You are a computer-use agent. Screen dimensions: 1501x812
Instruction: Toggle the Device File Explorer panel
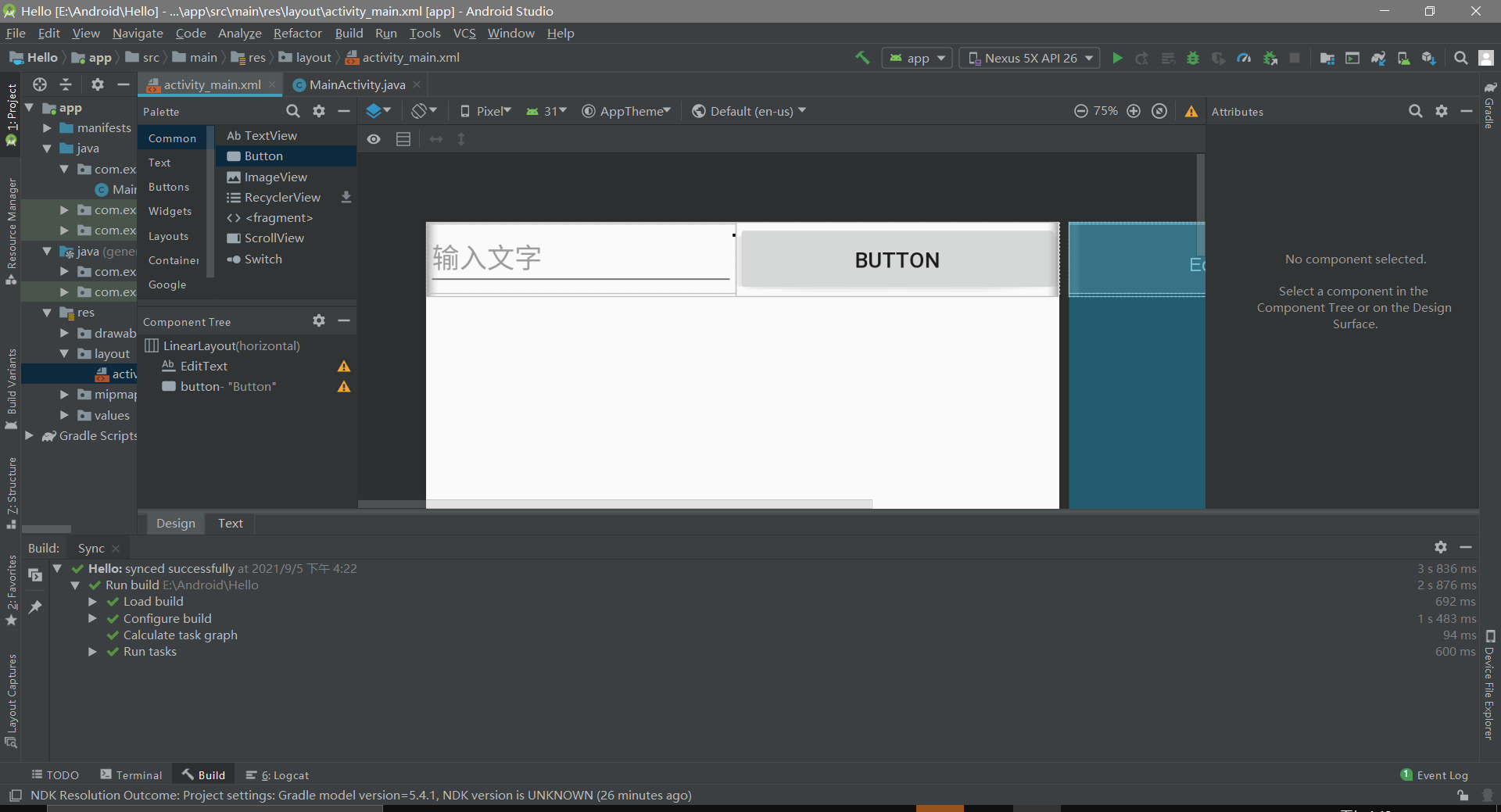pyautogui.click(x=1490, y=685)
